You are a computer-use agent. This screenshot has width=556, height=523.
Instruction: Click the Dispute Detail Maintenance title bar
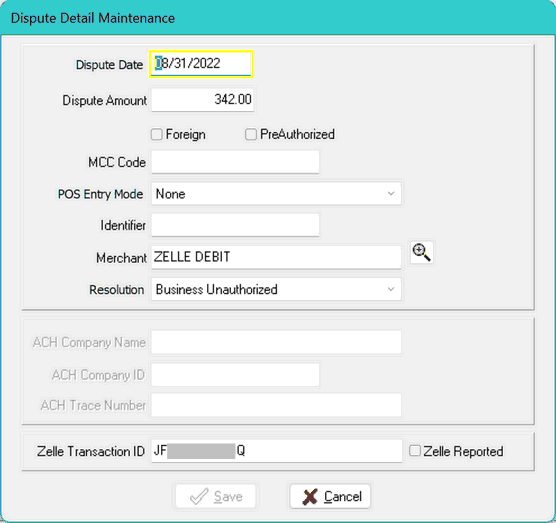tap(278, 18)
